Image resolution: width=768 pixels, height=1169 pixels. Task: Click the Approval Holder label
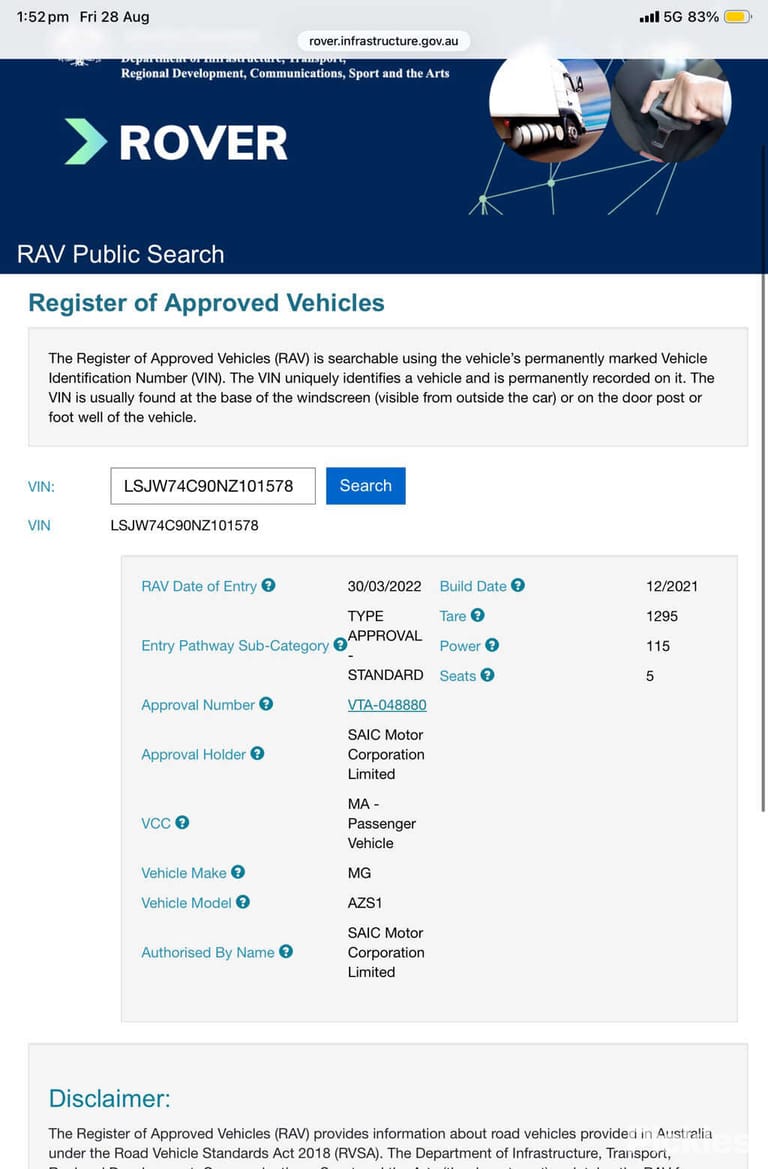pos(193,754)
